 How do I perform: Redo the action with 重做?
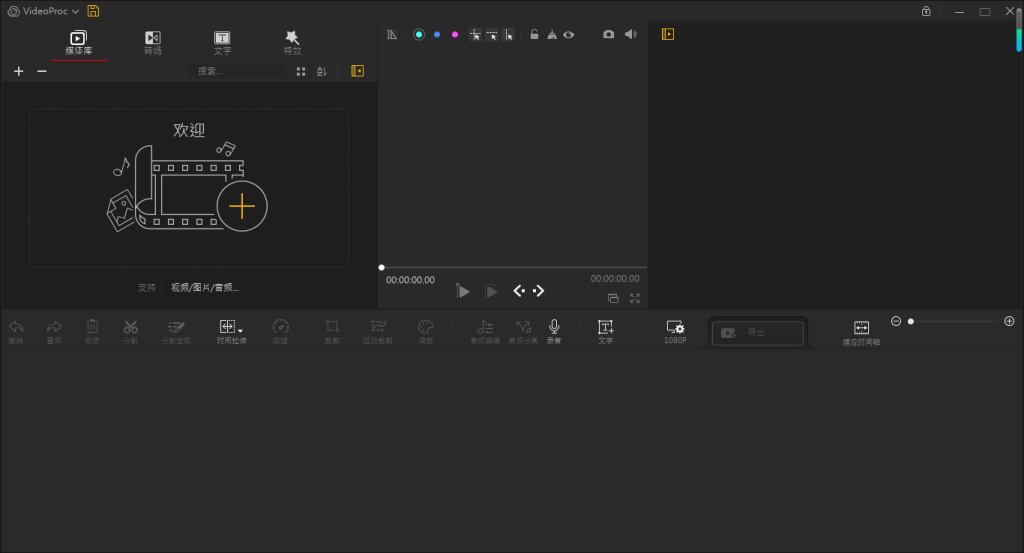[x=54, y=331]
